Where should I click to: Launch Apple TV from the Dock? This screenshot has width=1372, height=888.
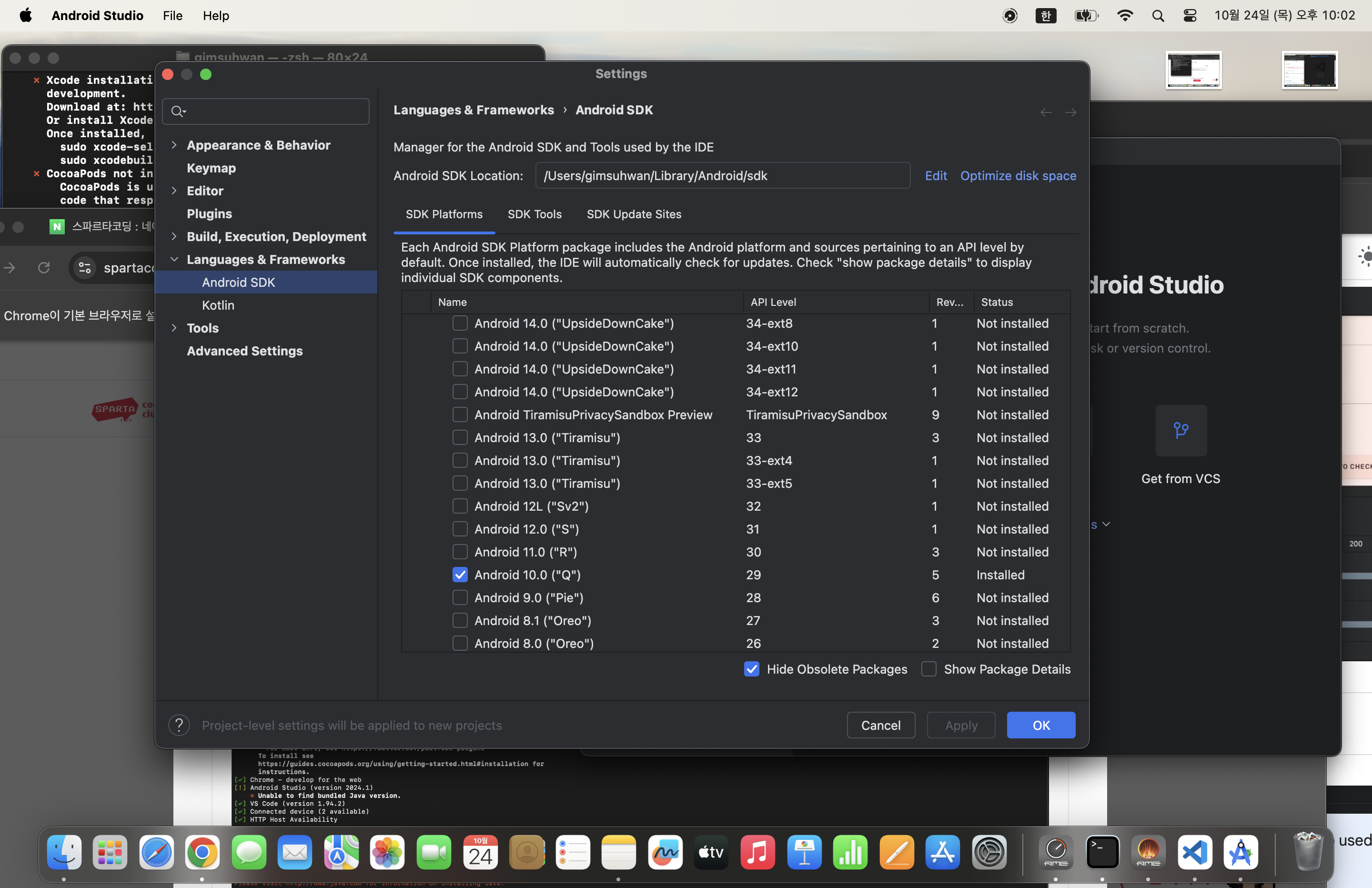711,852
